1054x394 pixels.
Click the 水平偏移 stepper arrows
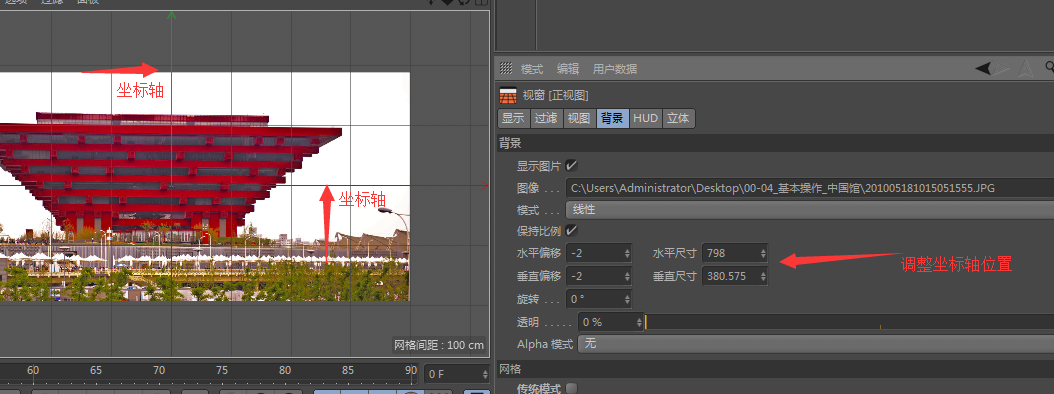(x=628, y=253)
